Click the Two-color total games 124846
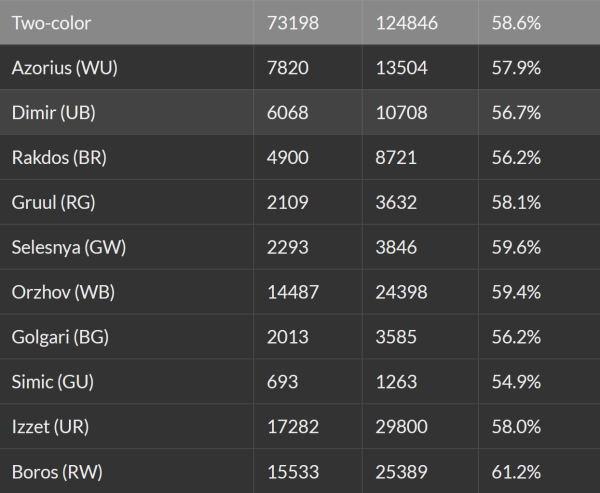 click(x=408, y=21)
